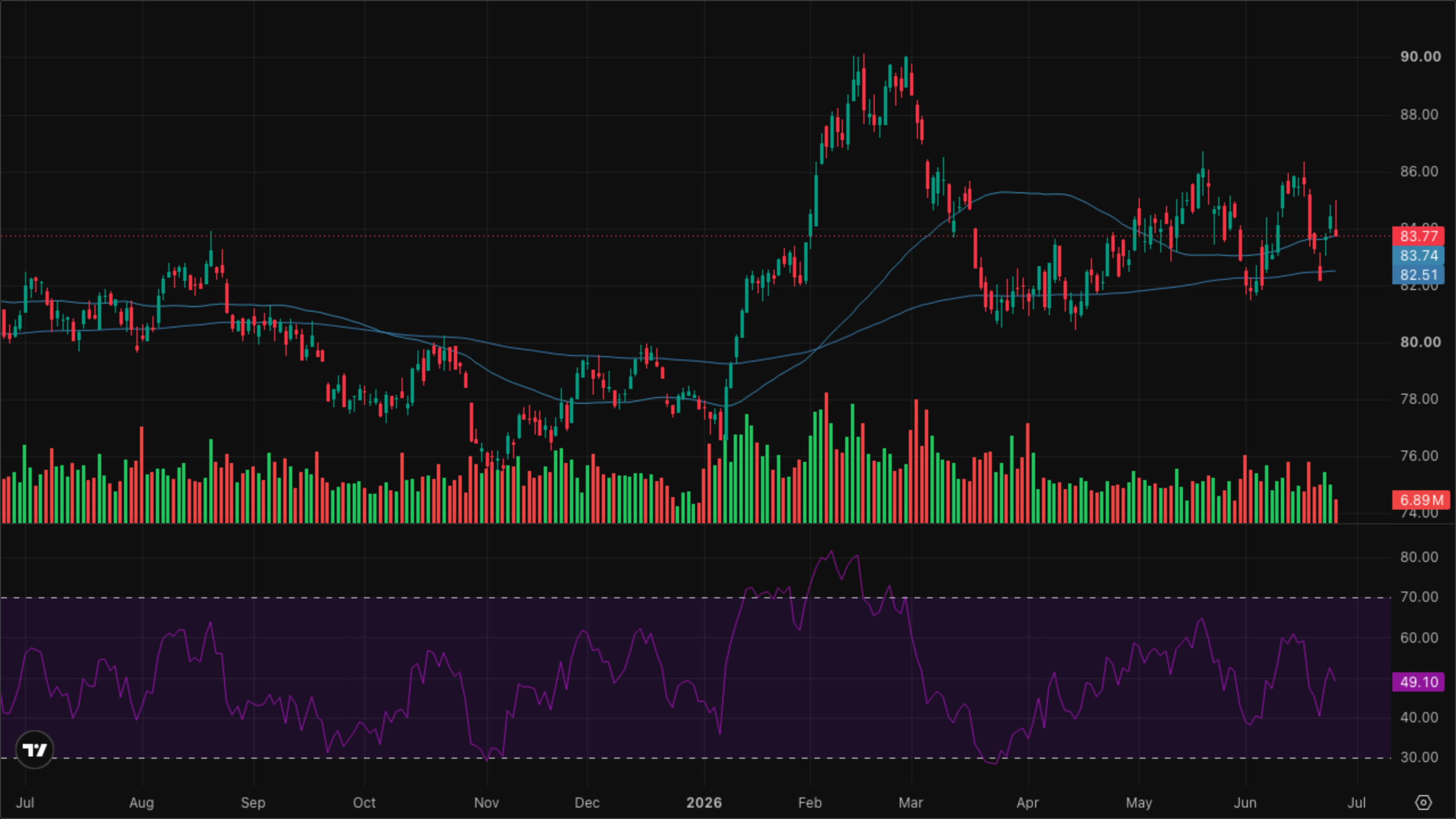
Task: Click 40.00 on the RSI scale
Action: coord(1419,717)
